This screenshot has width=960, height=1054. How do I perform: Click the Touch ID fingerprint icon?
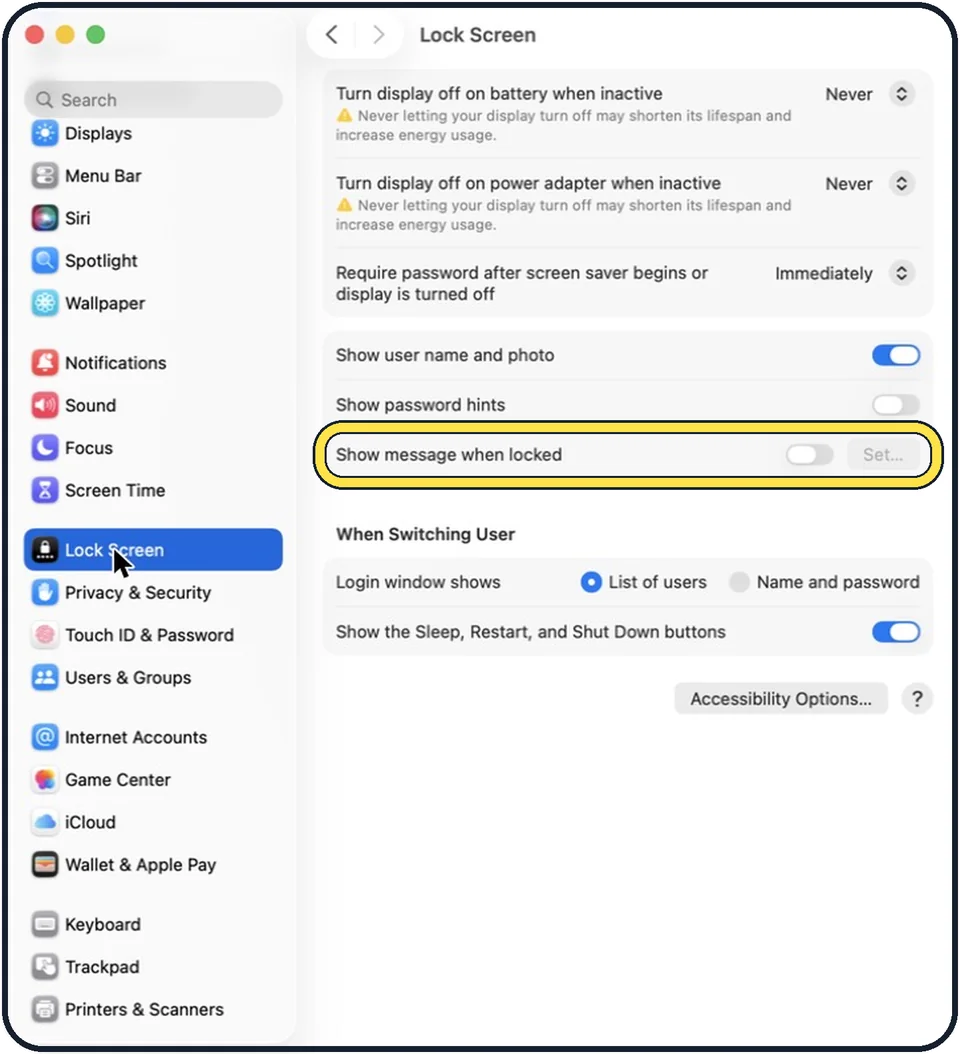45,635
